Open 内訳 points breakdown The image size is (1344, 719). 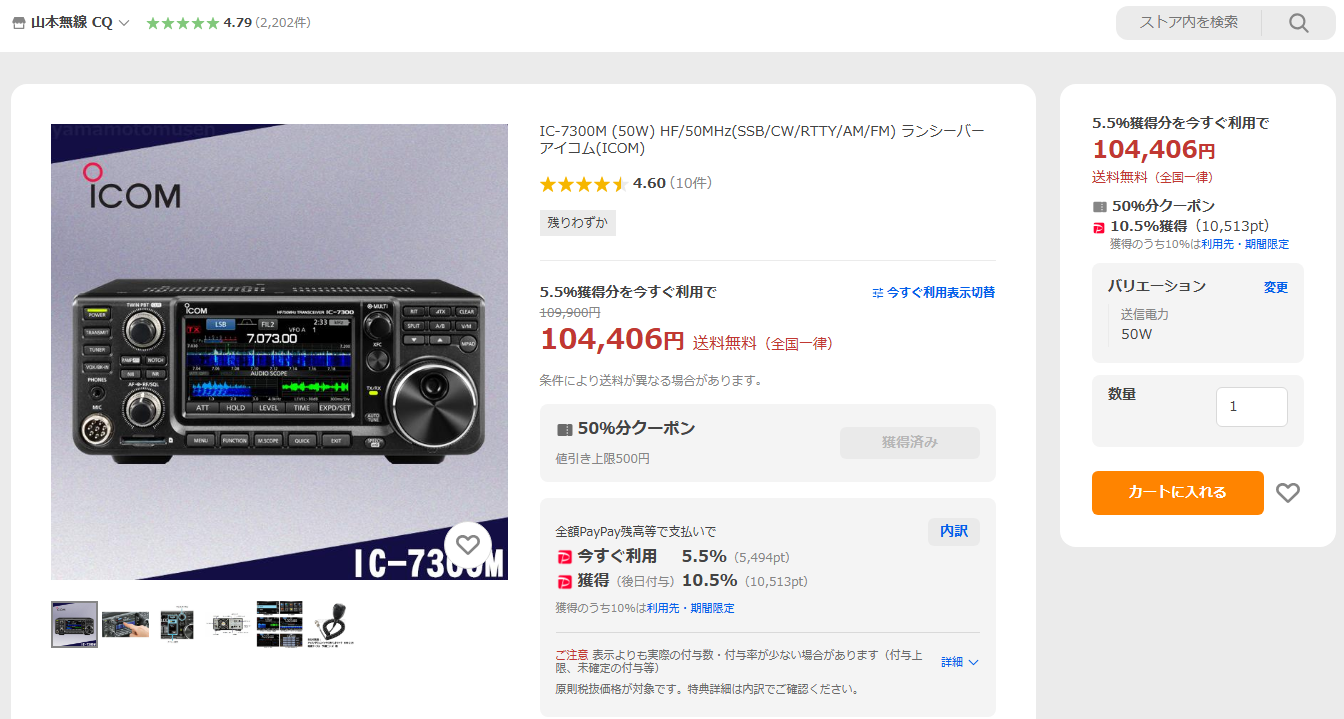coord(954,531)
